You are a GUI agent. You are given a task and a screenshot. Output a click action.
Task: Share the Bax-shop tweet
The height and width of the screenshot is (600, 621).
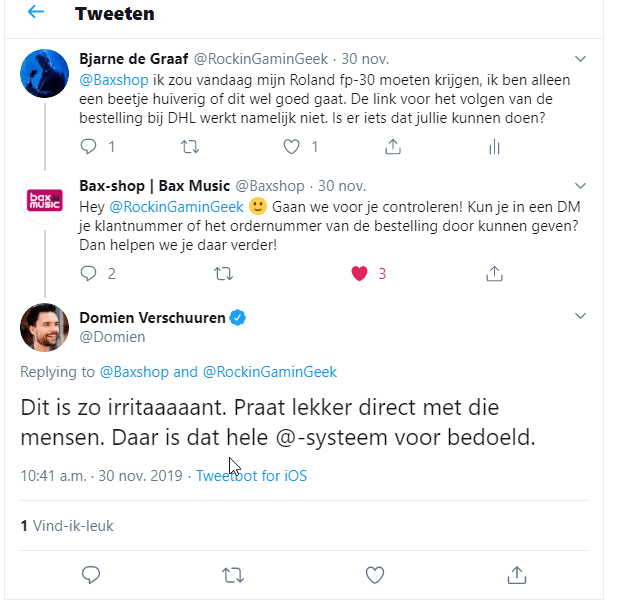coord(493,273)
